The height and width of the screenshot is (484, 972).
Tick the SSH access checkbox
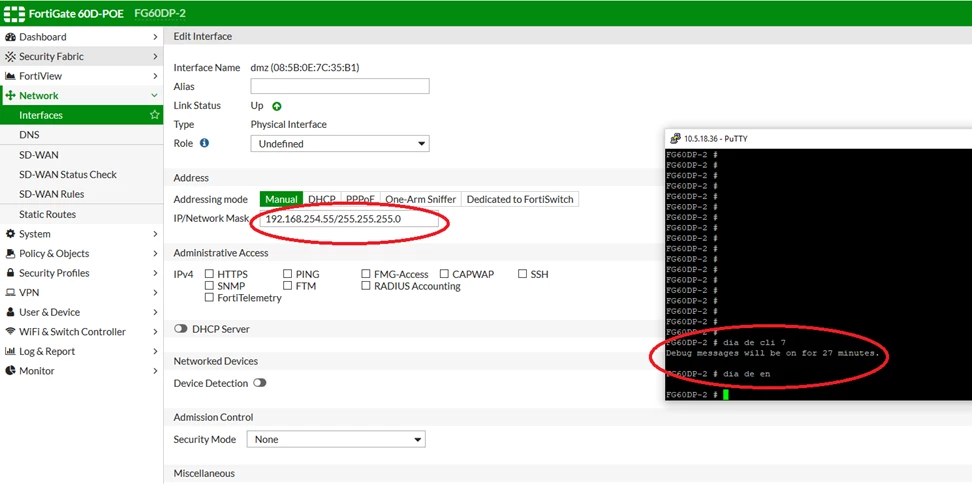[x=522, y=274]
